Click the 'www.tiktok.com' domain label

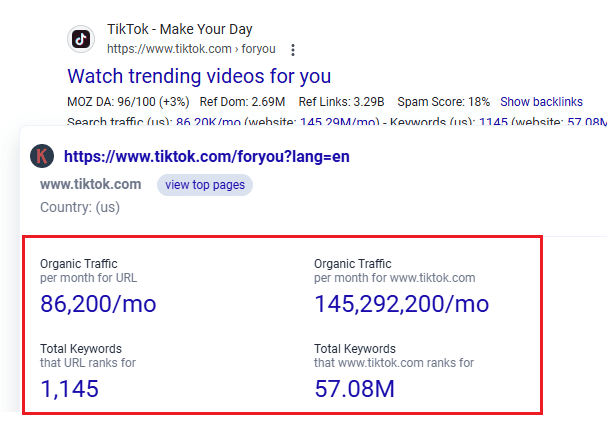click(91, 184)
